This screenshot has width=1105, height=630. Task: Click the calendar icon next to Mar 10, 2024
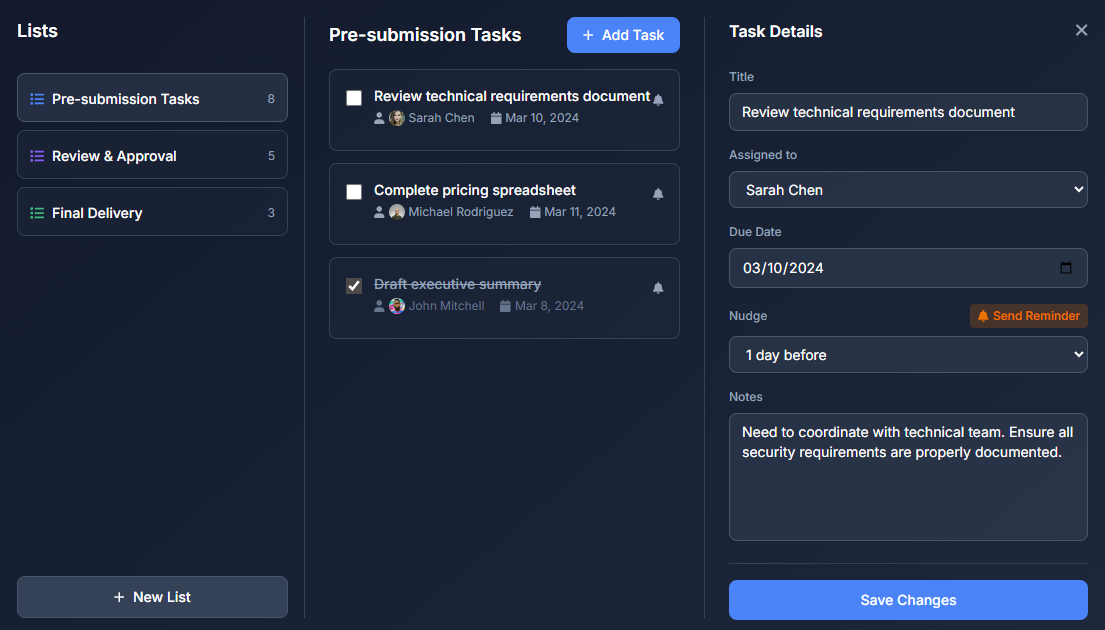tap(496, 118)
